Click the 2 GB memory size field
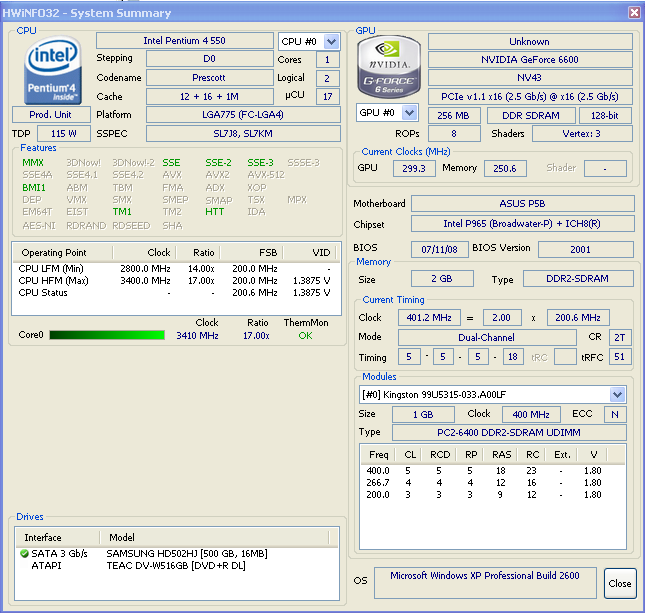The image size is (645, 613). click(442, 279)
